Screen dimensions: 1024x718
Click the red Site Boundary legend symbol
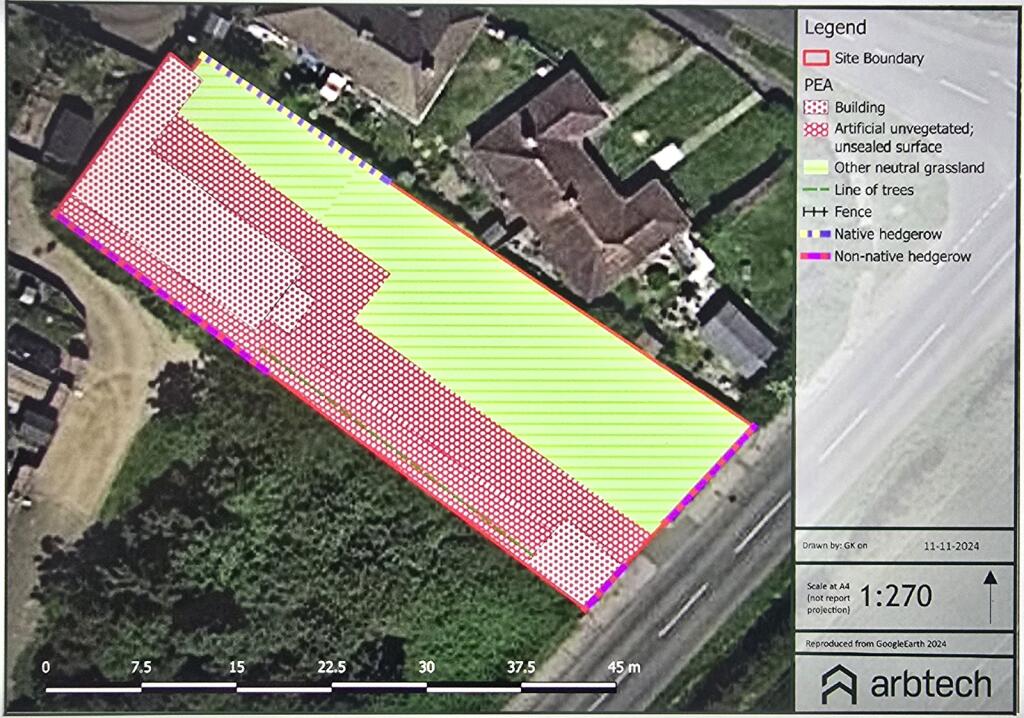point(816,59)
